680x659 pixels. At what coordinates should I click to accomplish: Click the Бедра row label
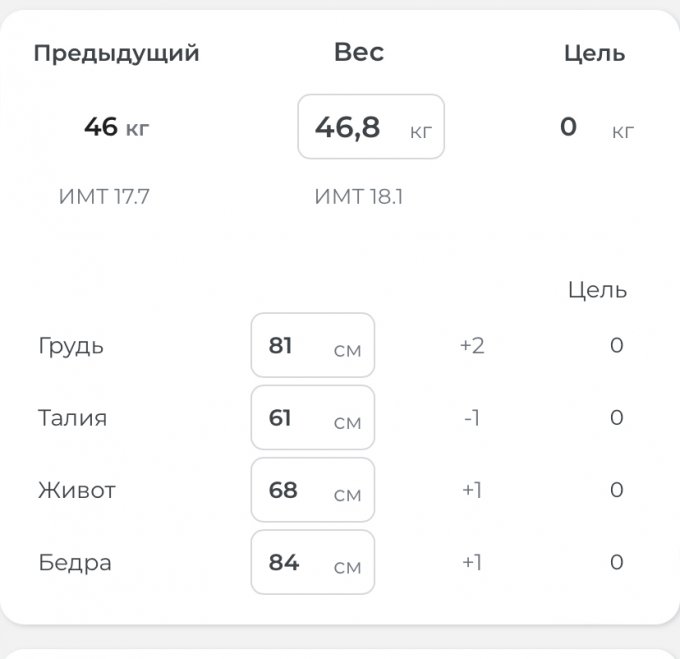(x=75, y=562)
